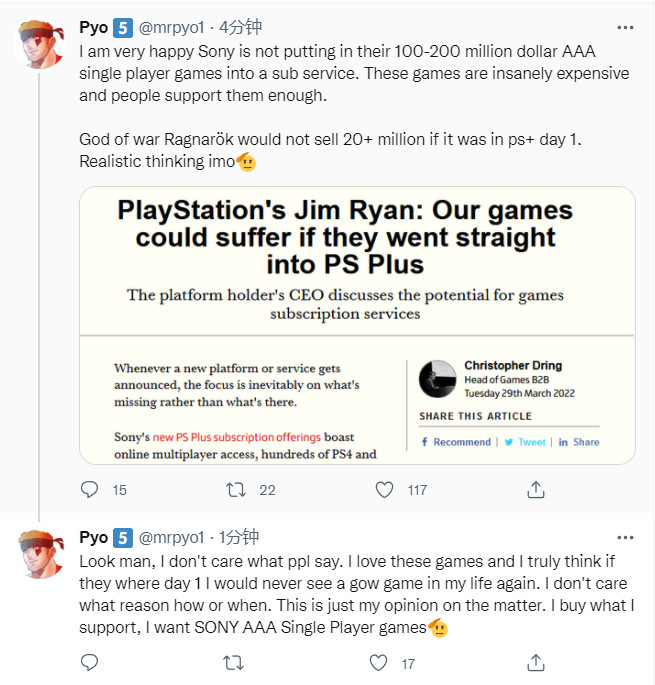Click the Pyo display name on second tweet
The image size is (655, 685).
[x=93, y=537]
